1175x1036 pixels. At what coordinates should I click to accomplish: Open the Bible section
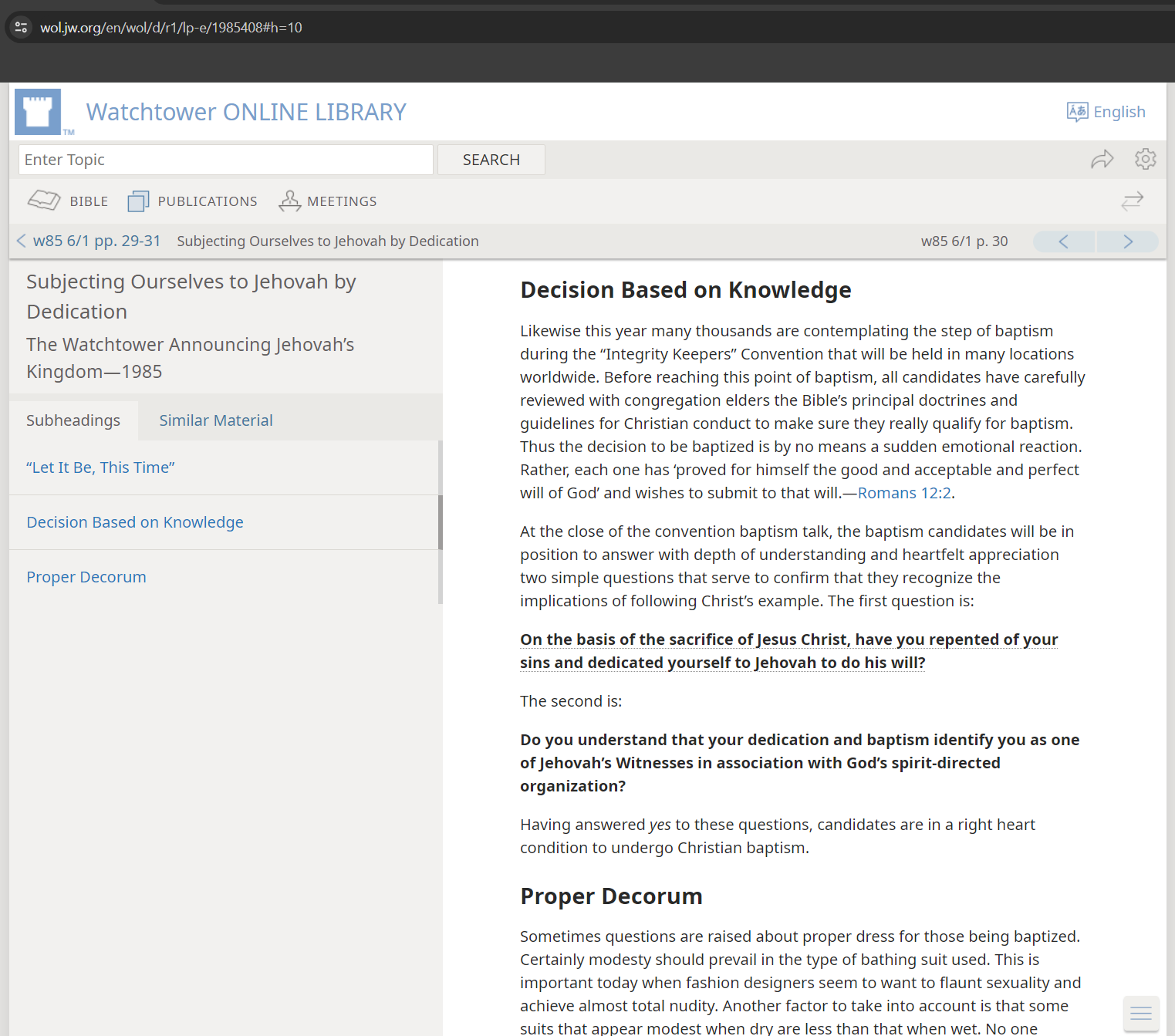(68, 201)
